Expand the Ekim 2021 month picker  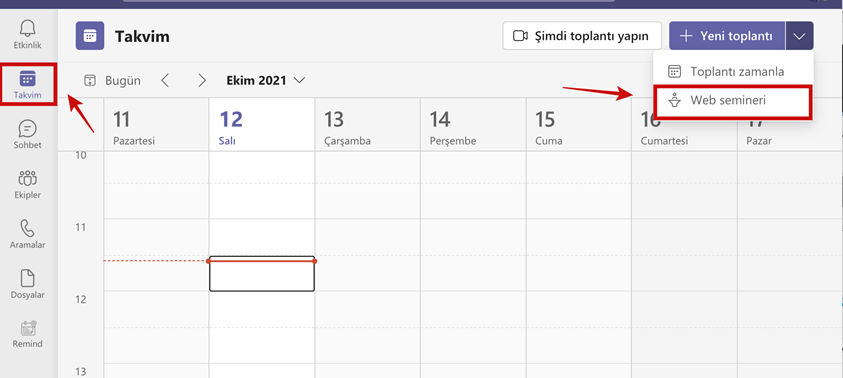266,81
